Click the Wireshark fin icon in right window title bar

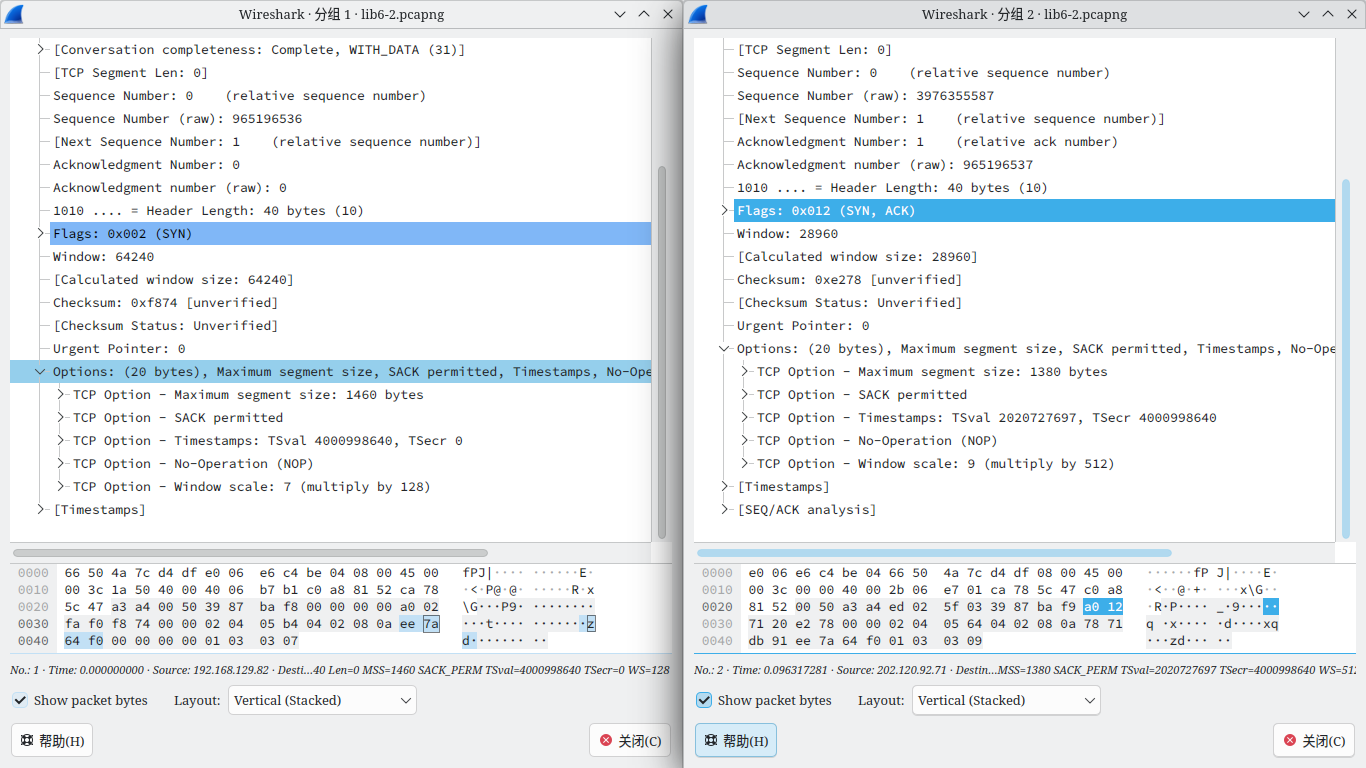[698, 14]
